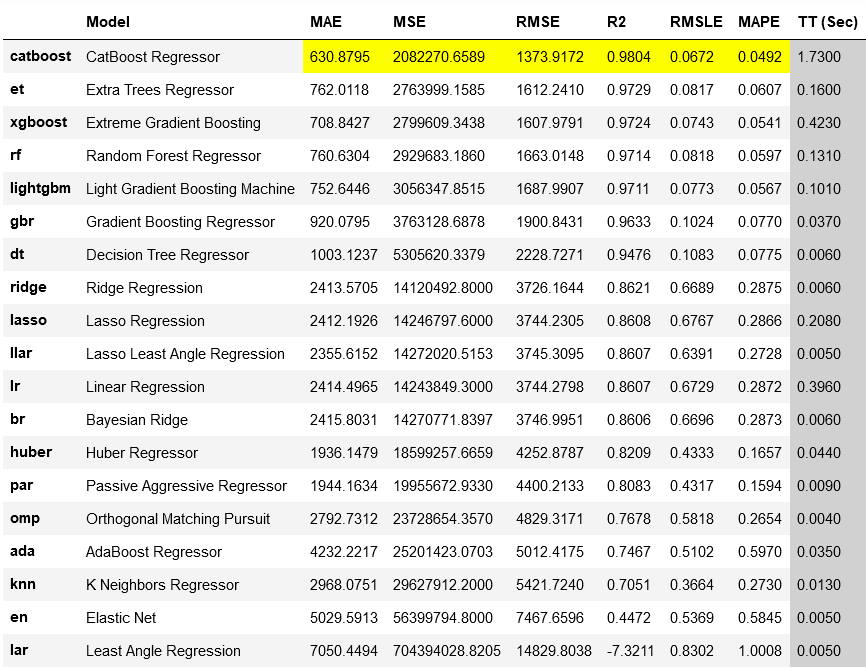Select Huber Regressor model name
This screenshot has width=866, height=670.
pyautogui.click(x=142, y=453)
